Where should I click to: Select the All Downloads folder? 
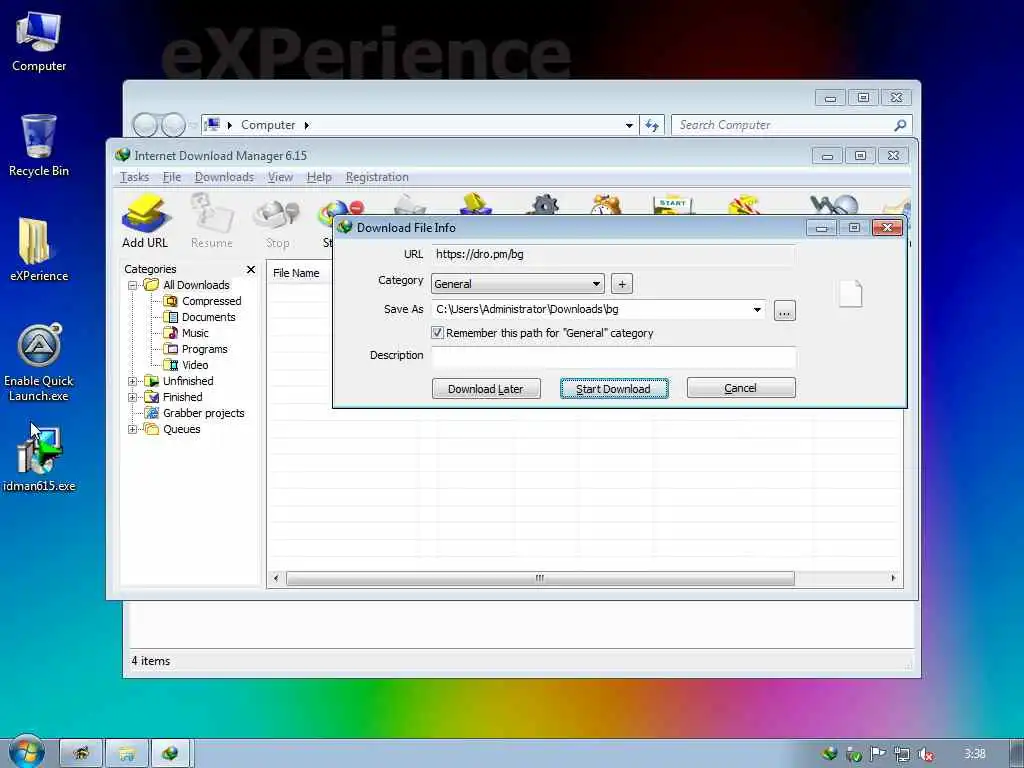196,285
